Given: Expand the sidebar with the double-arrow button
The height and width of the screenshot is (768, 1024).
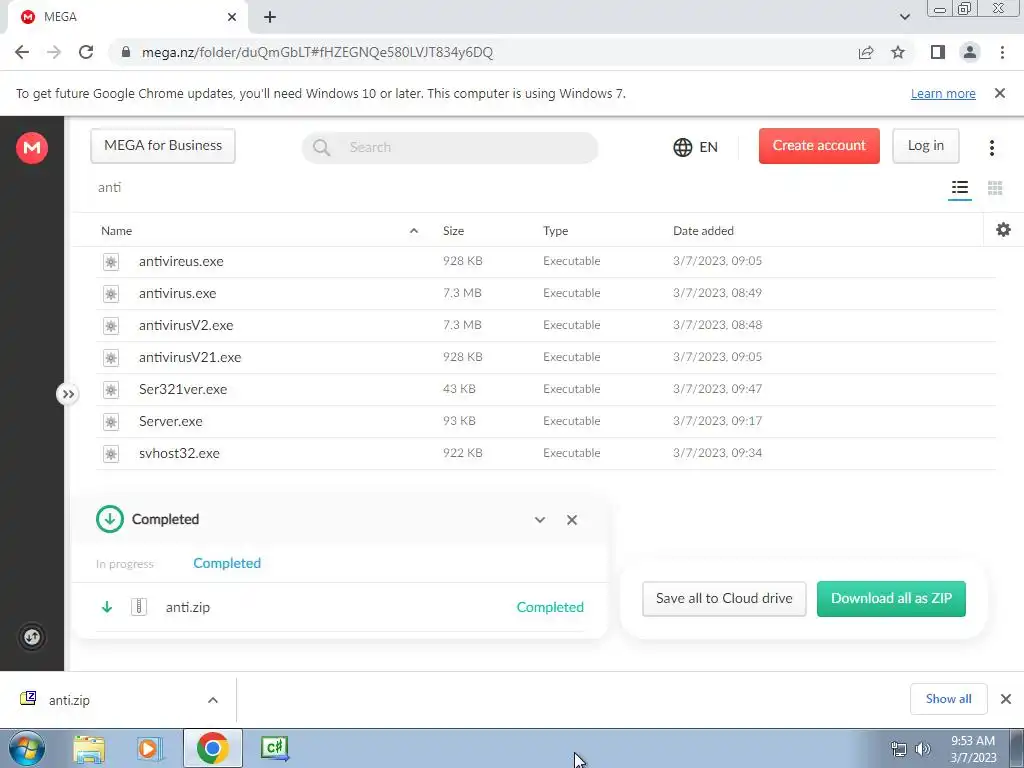Looking at the screenshot, I should pyautogui.click(x=68, y=394).
